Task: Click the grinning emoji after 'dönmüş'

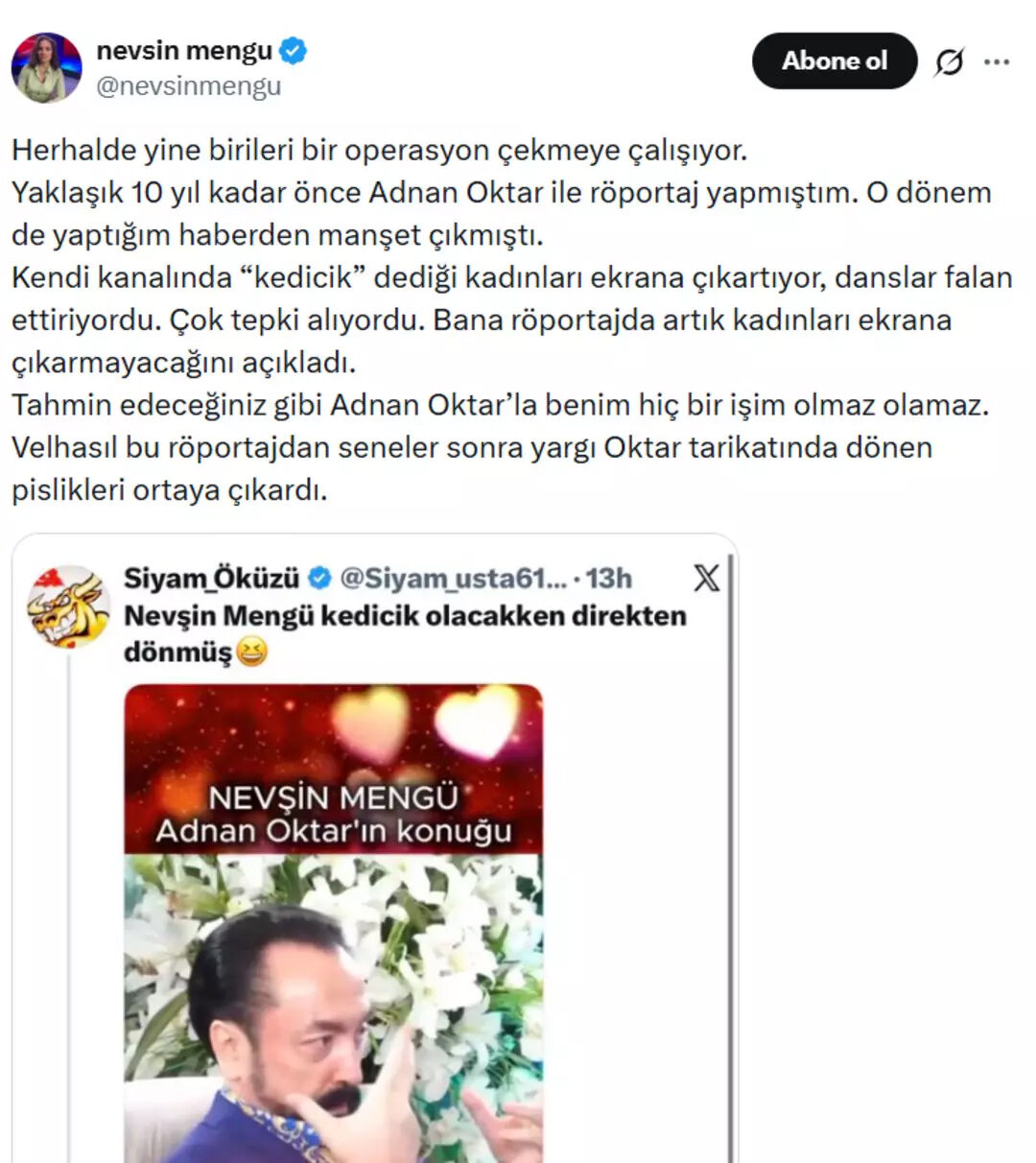Action: 250,653
